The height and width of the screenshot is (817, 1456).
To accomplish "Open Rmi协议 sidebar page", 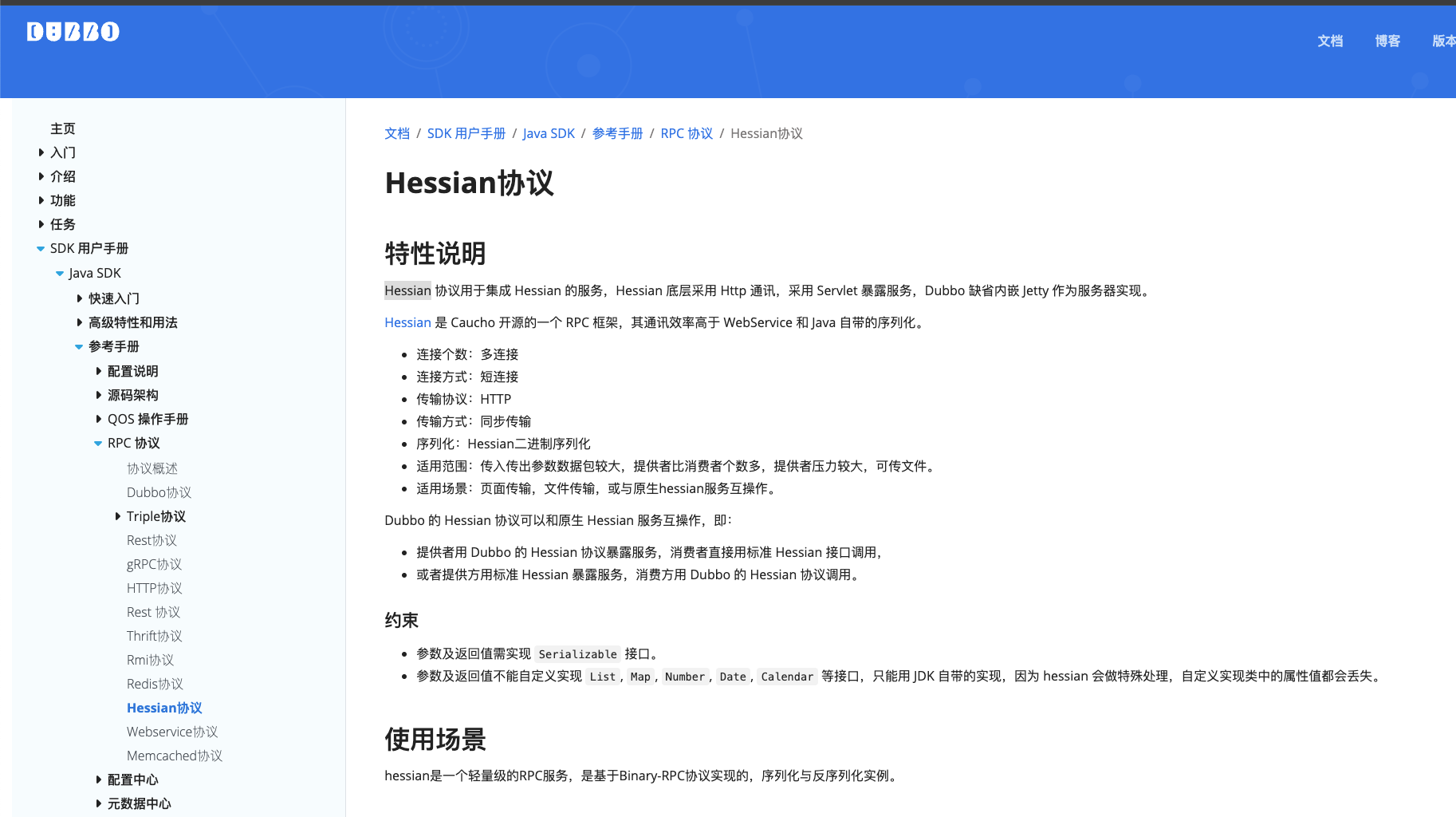I will [150, 660].
